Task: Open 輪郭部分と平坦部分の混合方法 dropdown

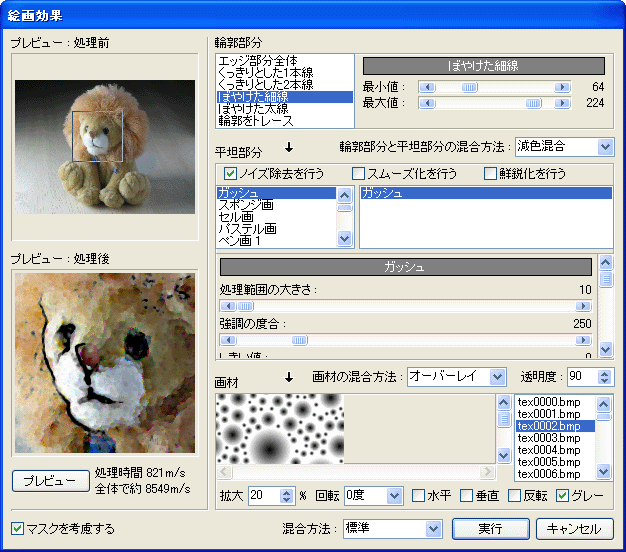Action: (605, 147)
